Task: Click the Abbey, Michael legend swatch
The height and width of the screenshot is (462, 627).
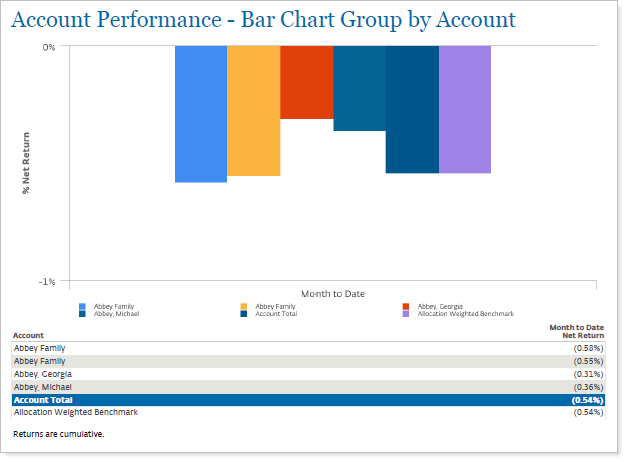Action: point(83,314)
